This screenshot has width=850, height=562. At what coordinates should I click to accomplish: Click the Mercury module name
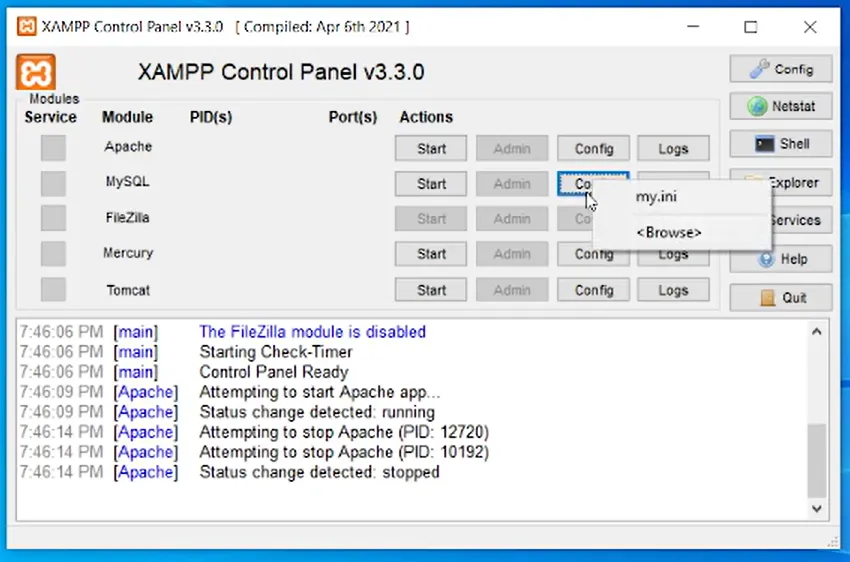tap(128, 253)
